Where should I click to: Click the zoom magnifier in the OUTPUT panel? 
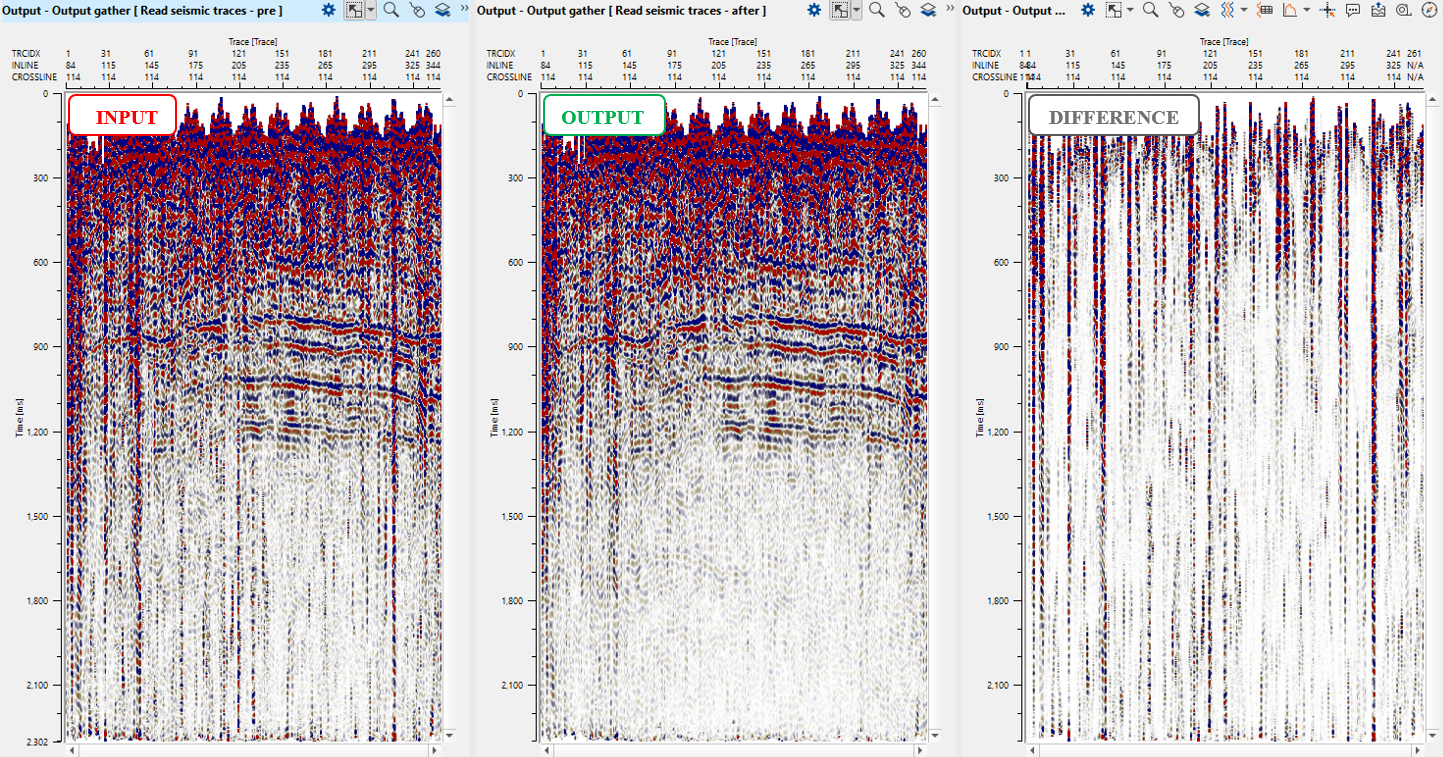click(876, 10)
